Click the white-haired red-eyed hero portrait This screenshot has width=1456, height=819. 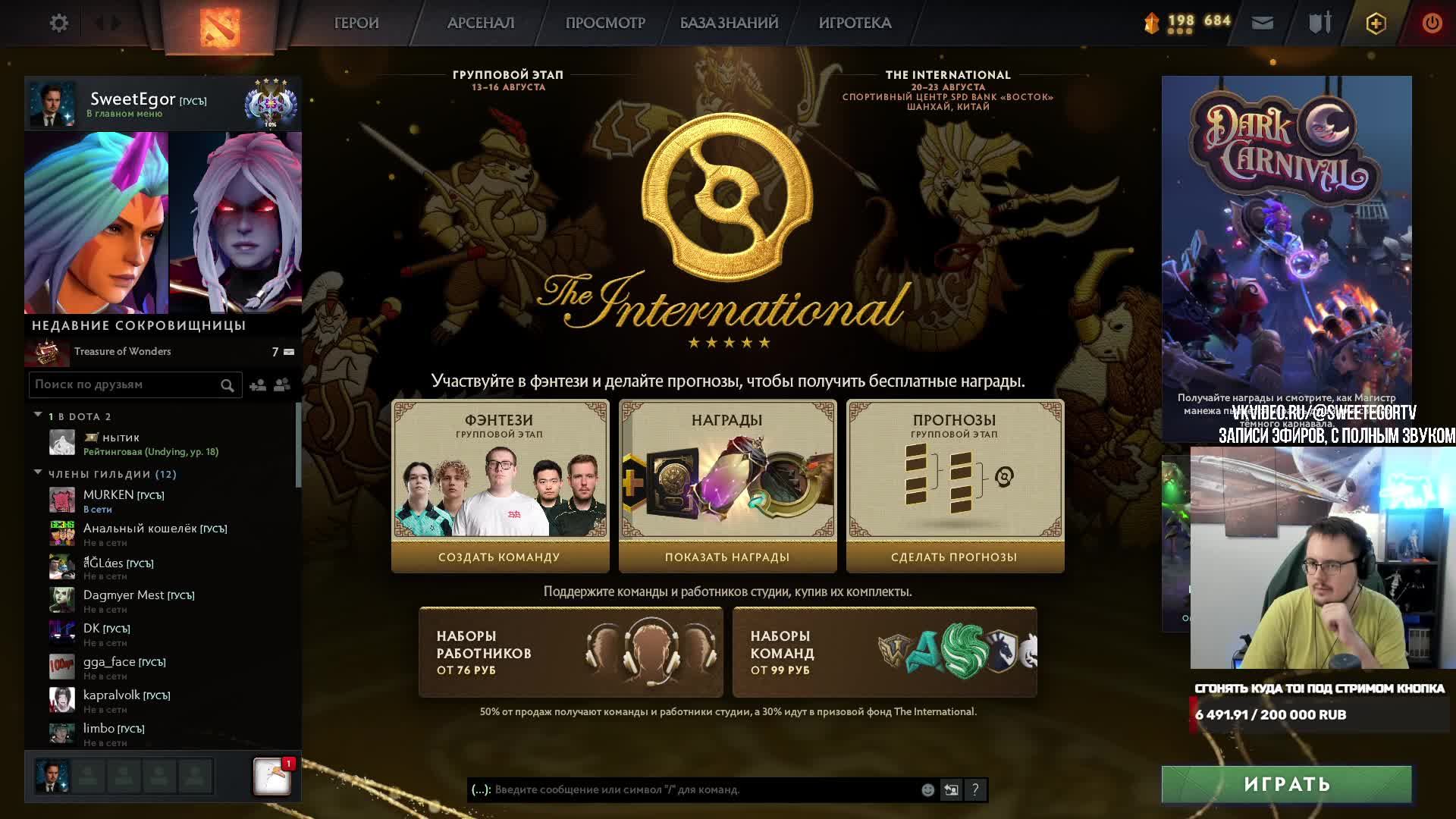tap(236, 223)
